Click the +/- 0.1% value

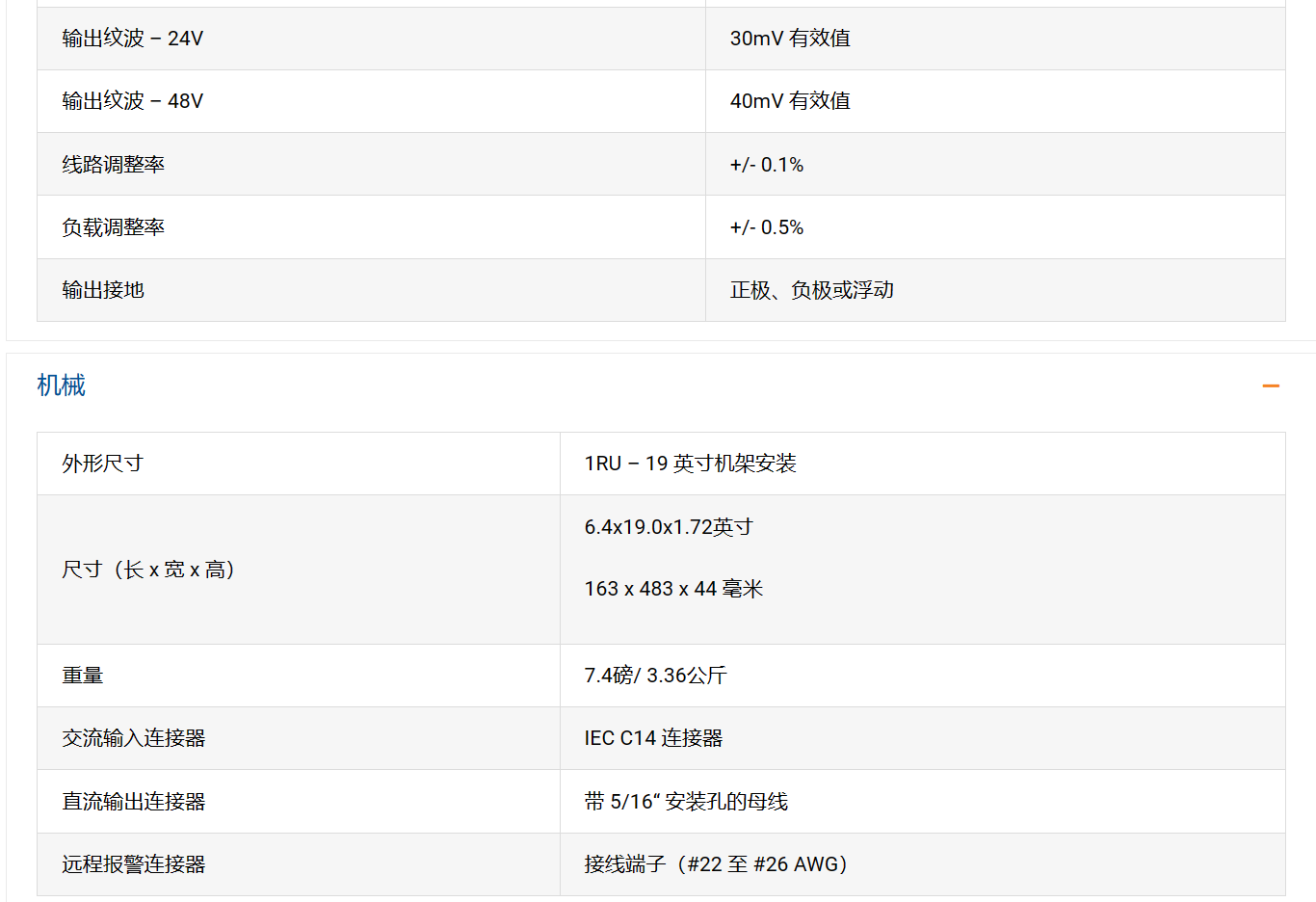[767, 165]
